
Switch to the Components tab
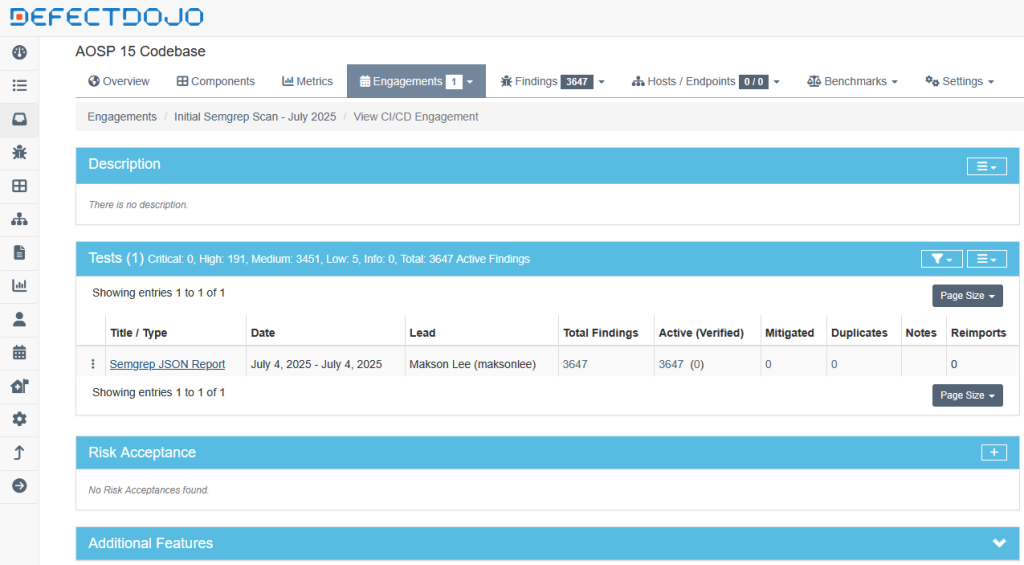(216, 81)
